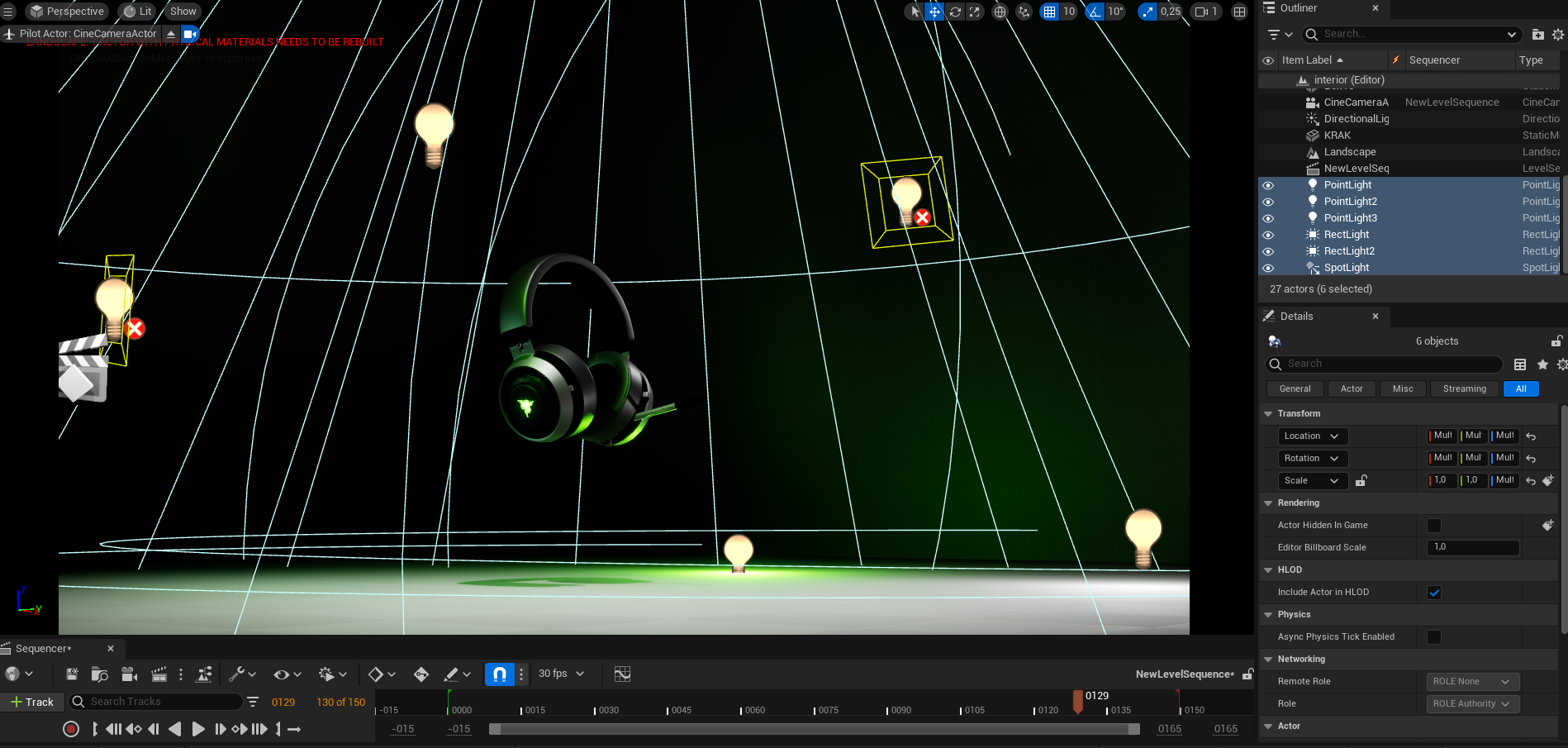
Task: Activate the Translate (move) gizmo tool
Action: point(934,12)
